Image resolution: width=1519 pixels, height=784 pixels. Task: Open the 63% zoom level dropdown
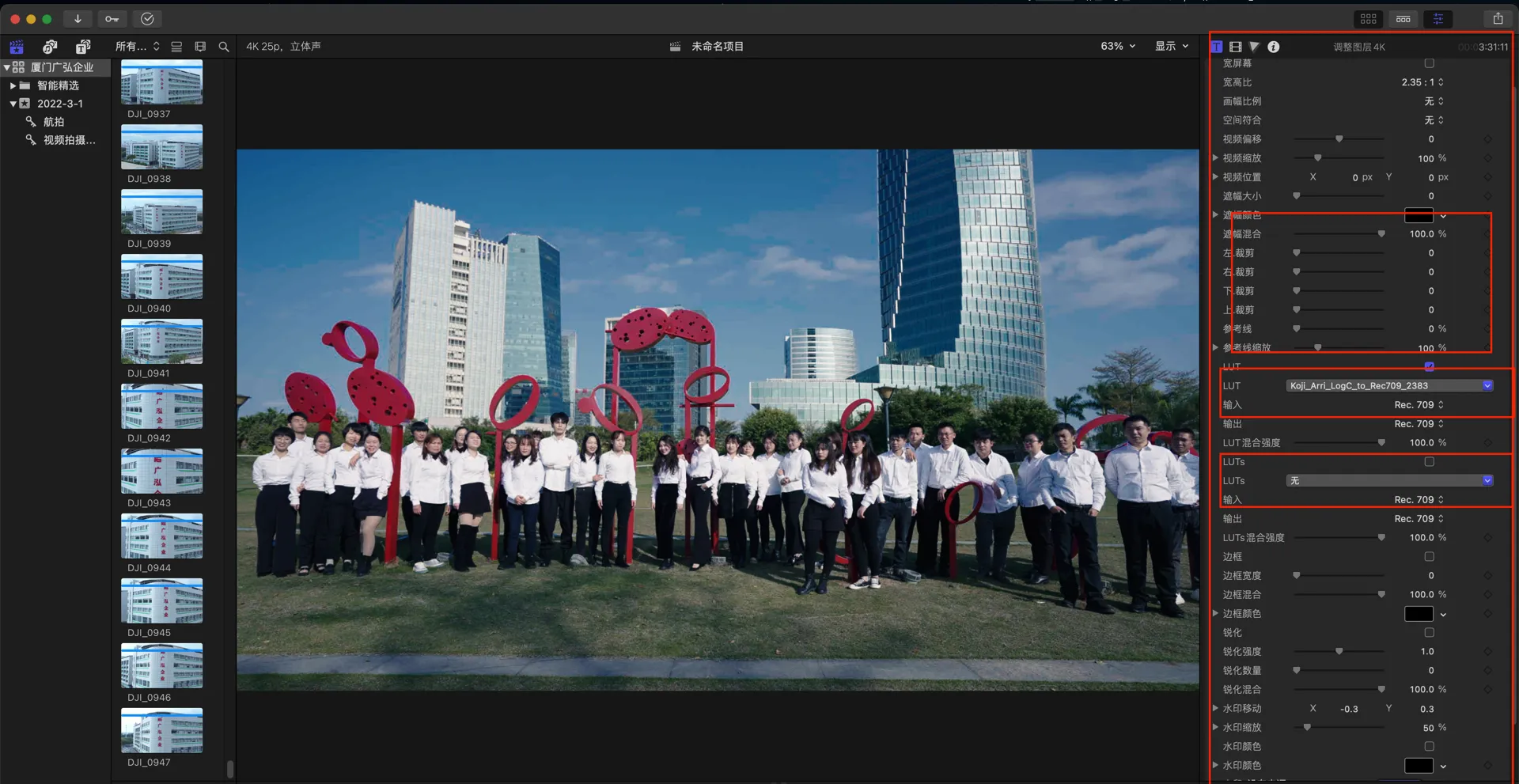[1117, 47]
